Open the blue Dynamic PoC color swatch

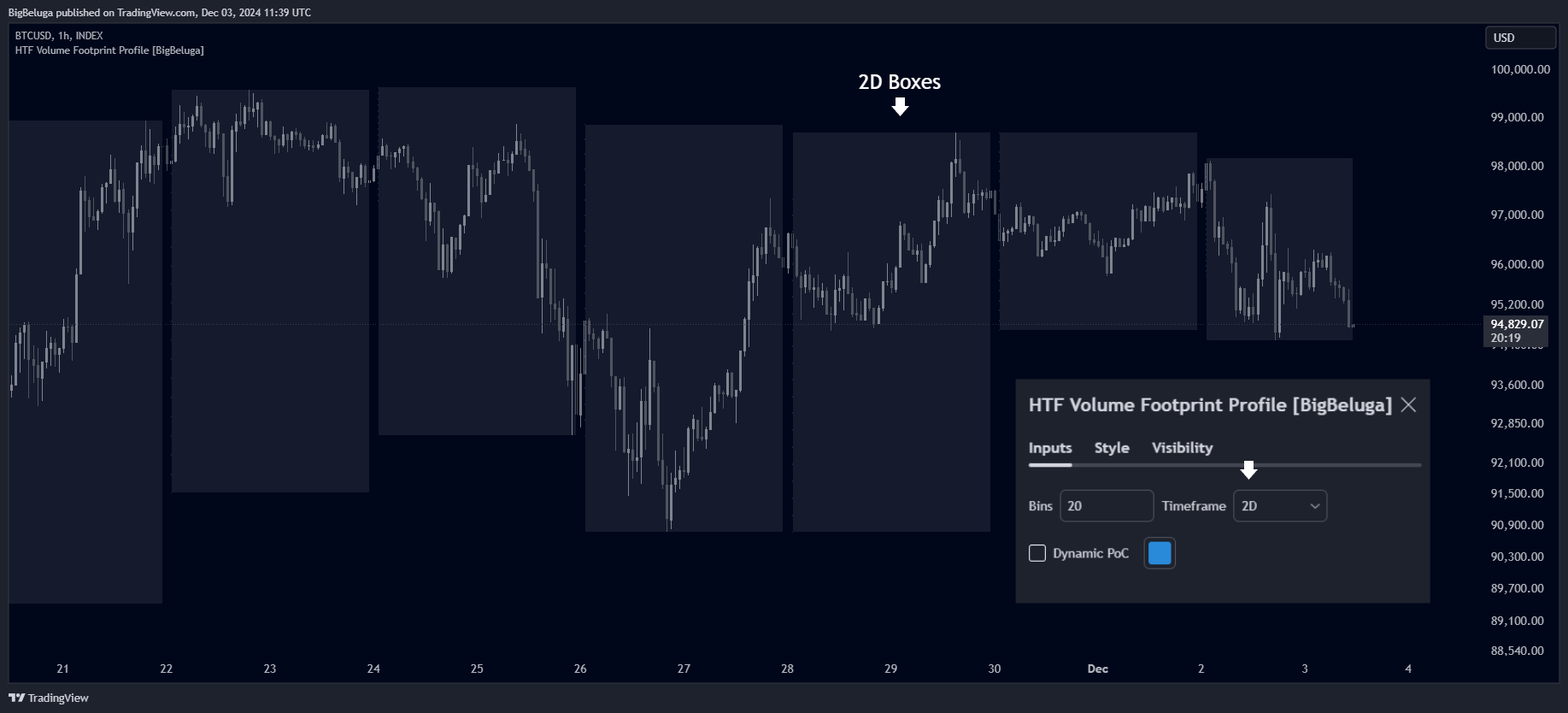point(1160,553)
